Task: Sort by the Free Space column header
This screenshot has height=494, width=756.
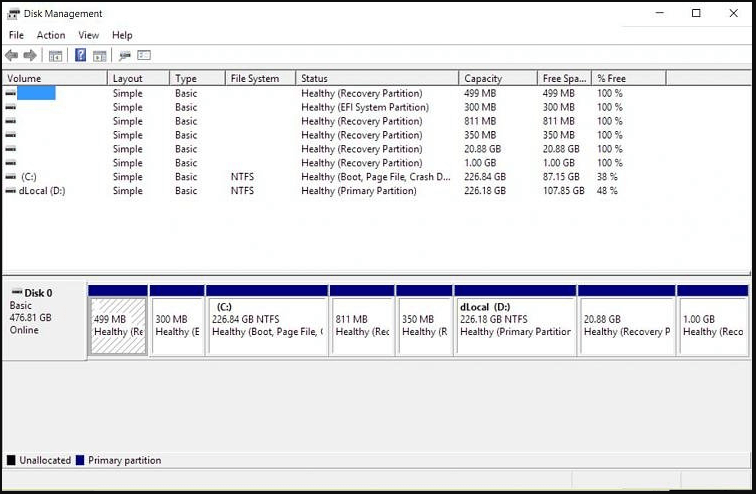Action: point(565,78)
